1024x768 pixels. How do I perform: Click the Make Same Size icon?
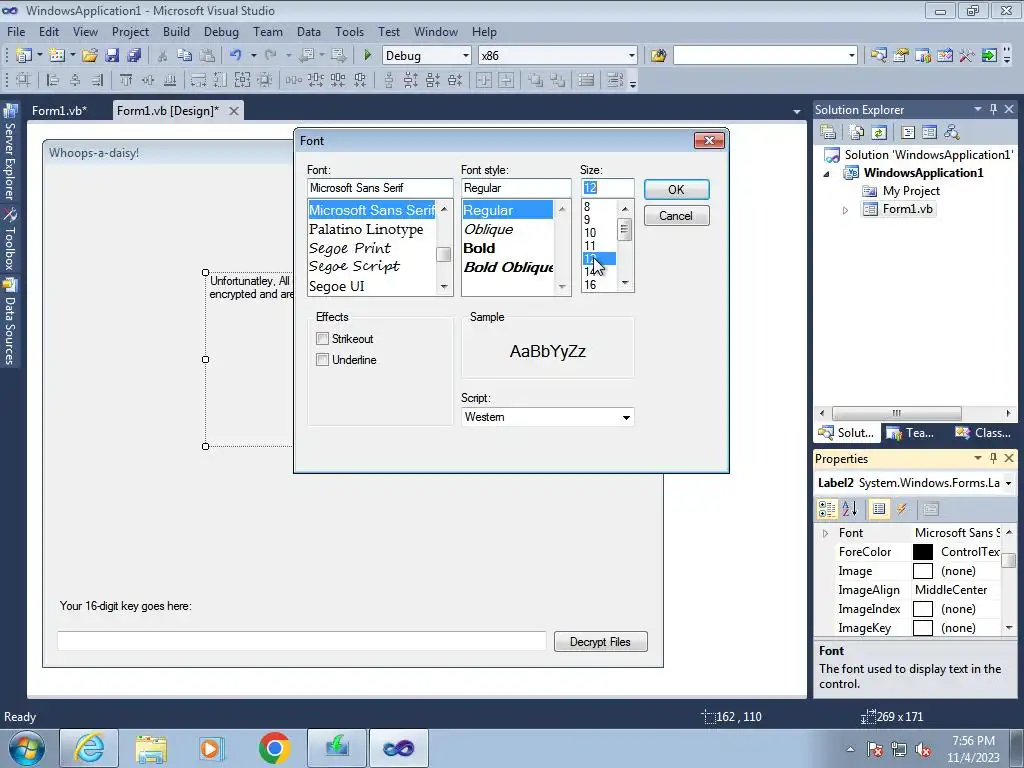click(x=242, y=80)
